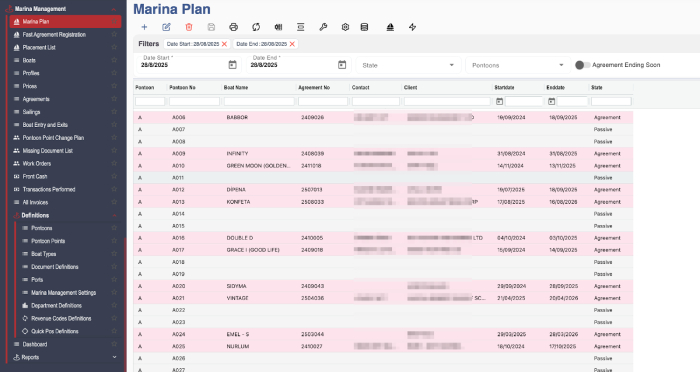700x372 pixels.
Task: Click the plus icon to add a record
Action: pos(144,27)
